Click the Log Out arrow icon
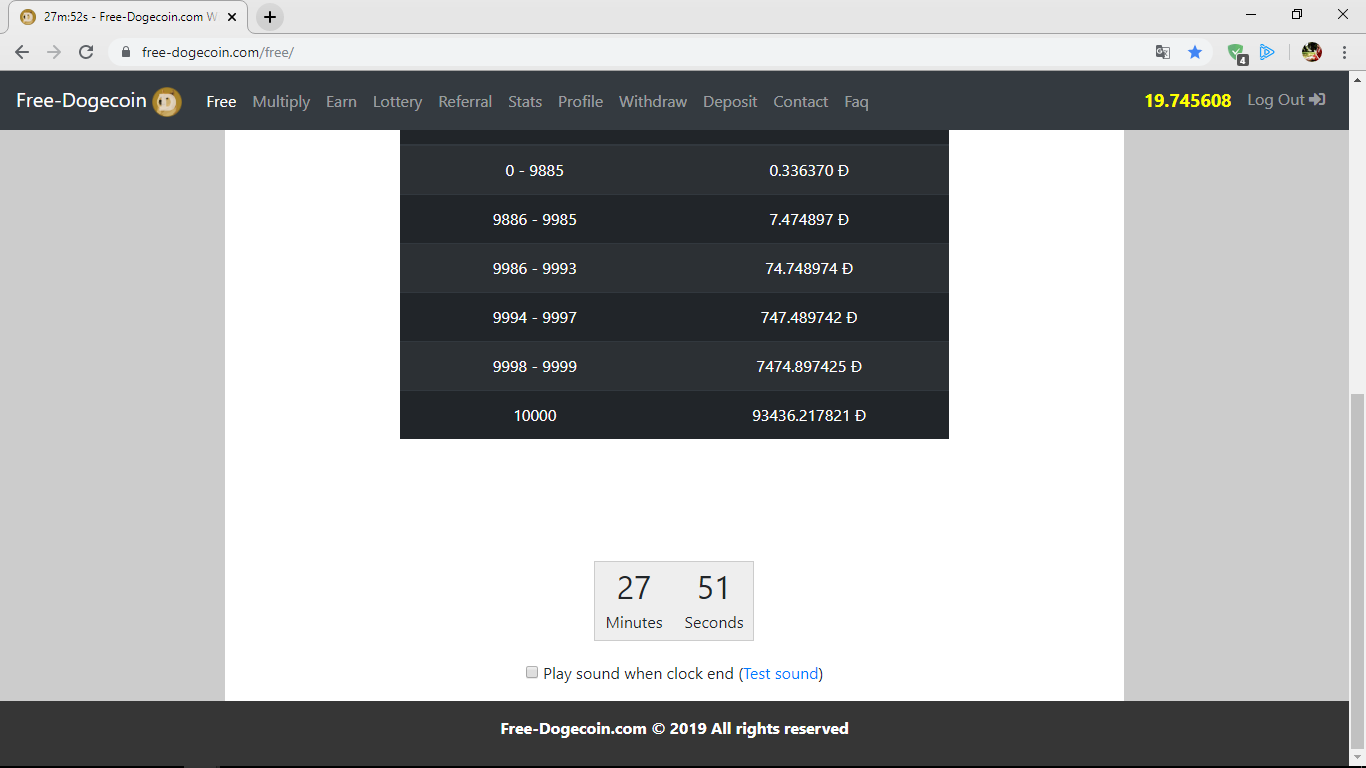Viewport: 1366px width, 768px height. pos(1317,100)
